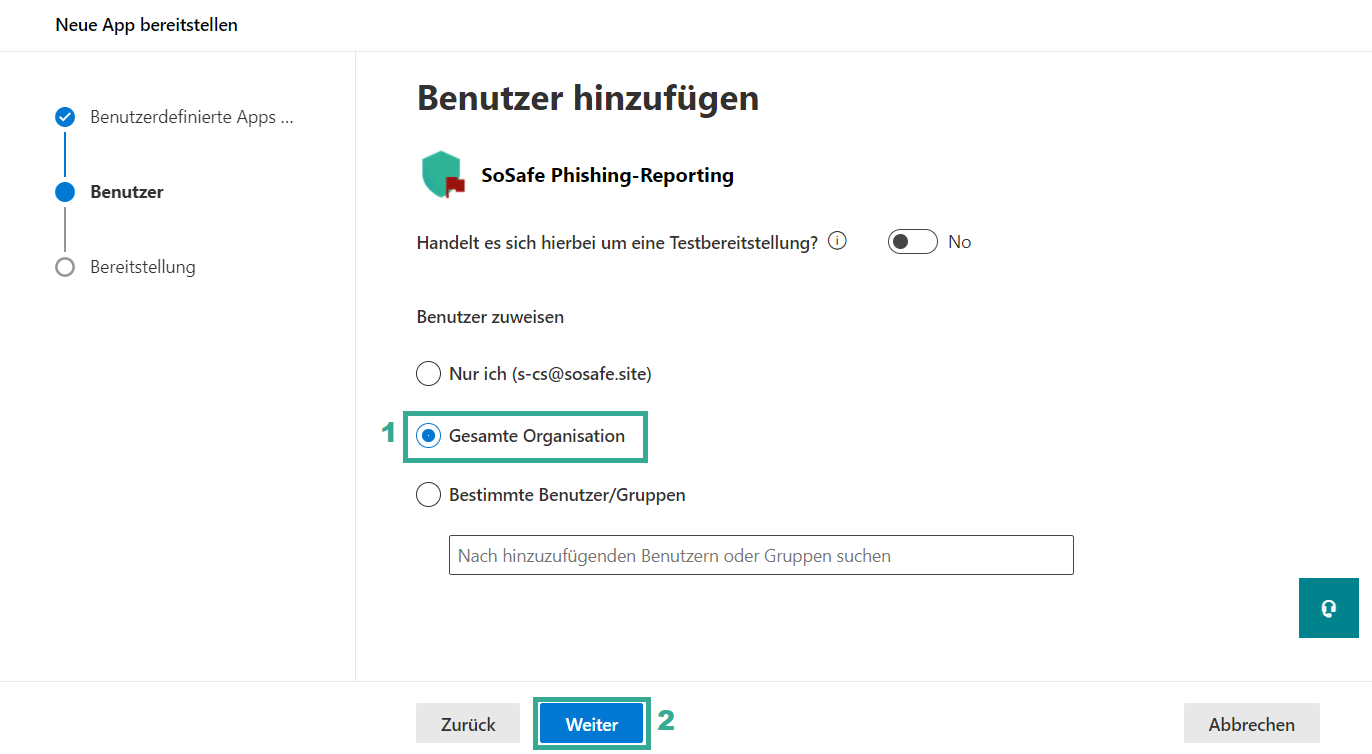Viewport: 1372px width, 754px height.
Task: Go back with the Zurück button
Action: 468,724
